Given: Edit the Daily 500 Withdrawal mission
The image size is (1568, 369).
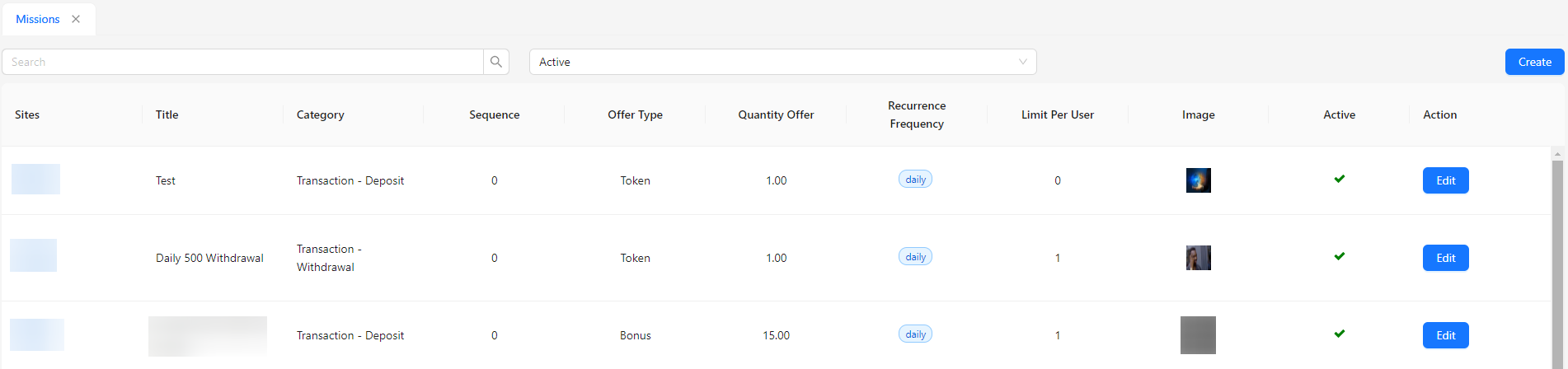Looking at the screenshot, I should coord(1445,258).
